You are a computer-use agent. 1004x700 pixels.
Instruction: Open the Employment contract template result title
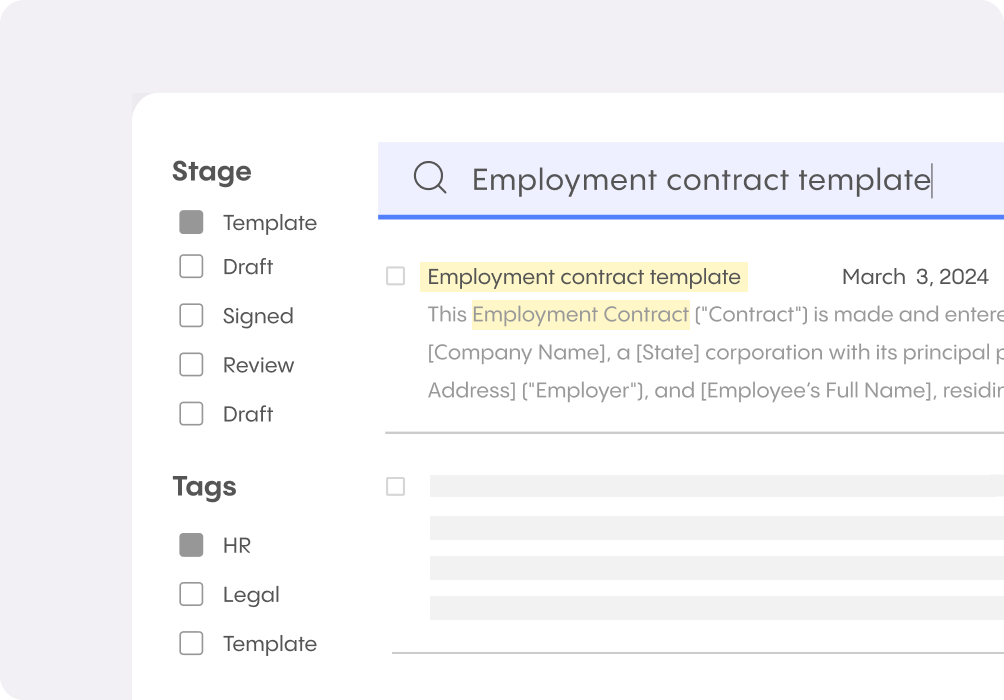584,277
